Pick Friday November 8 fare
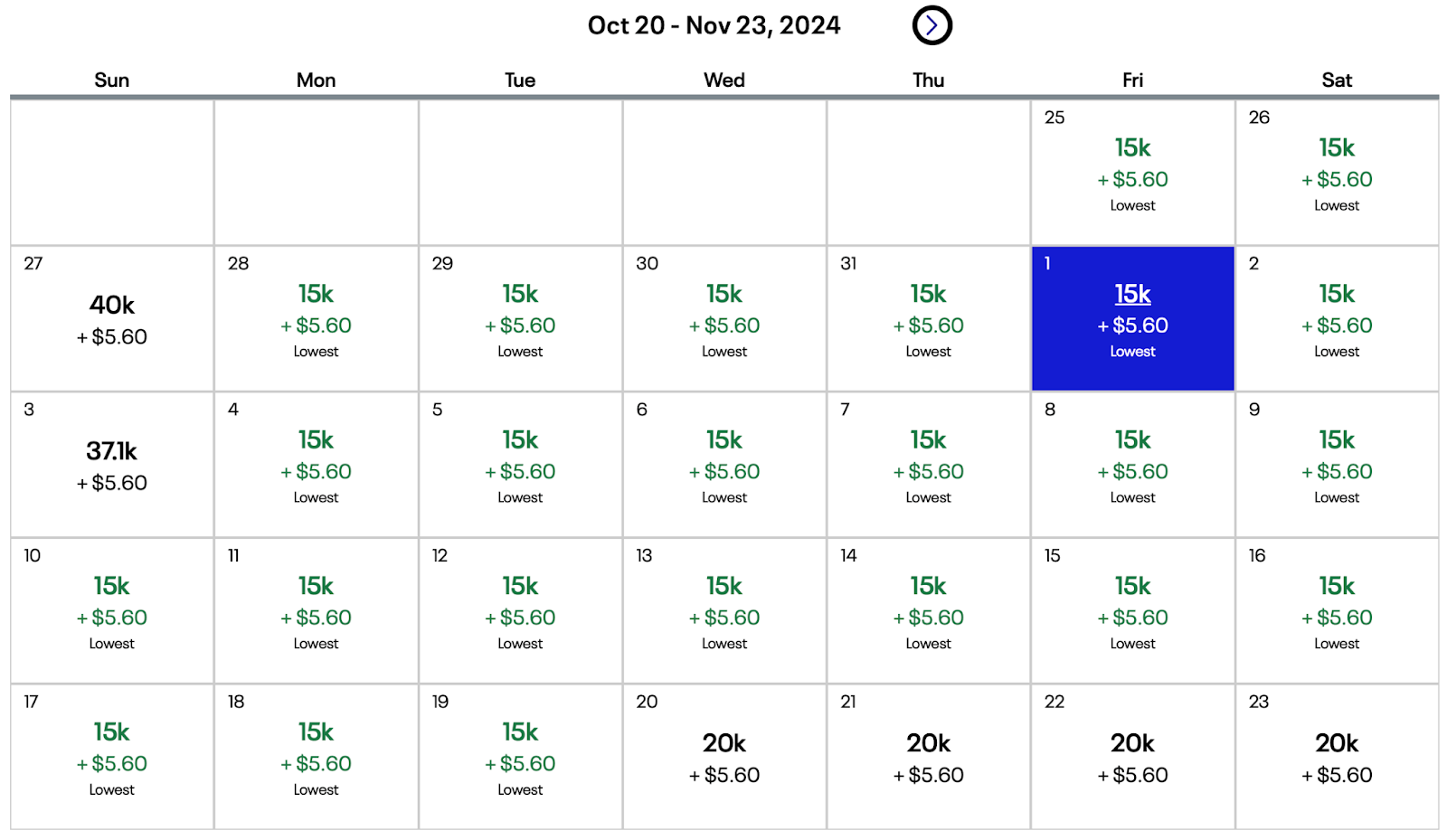This screenshot has width=1447, height=840. (x=1132, y=465)
